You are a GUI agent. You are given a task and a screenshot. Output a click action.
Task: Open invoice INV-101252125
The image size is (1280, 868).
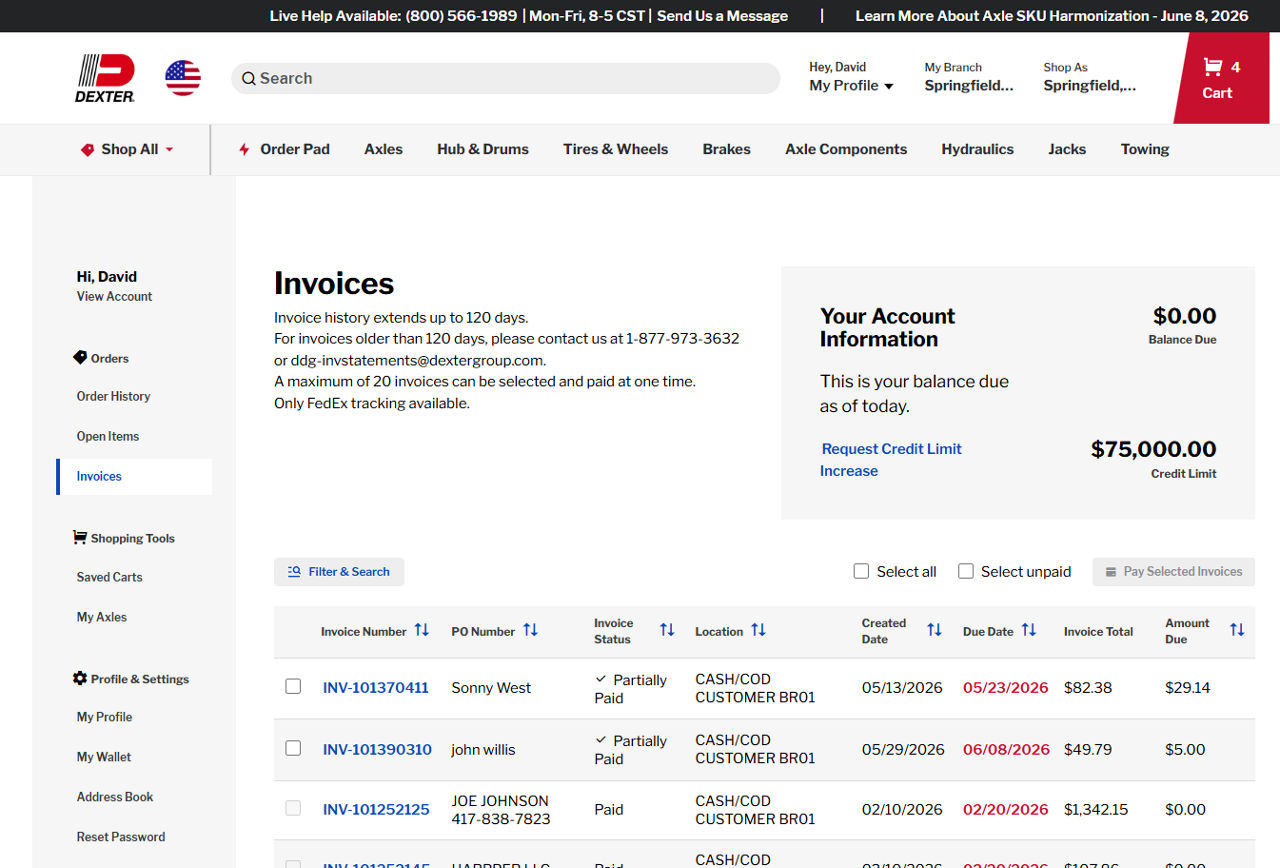376,810
